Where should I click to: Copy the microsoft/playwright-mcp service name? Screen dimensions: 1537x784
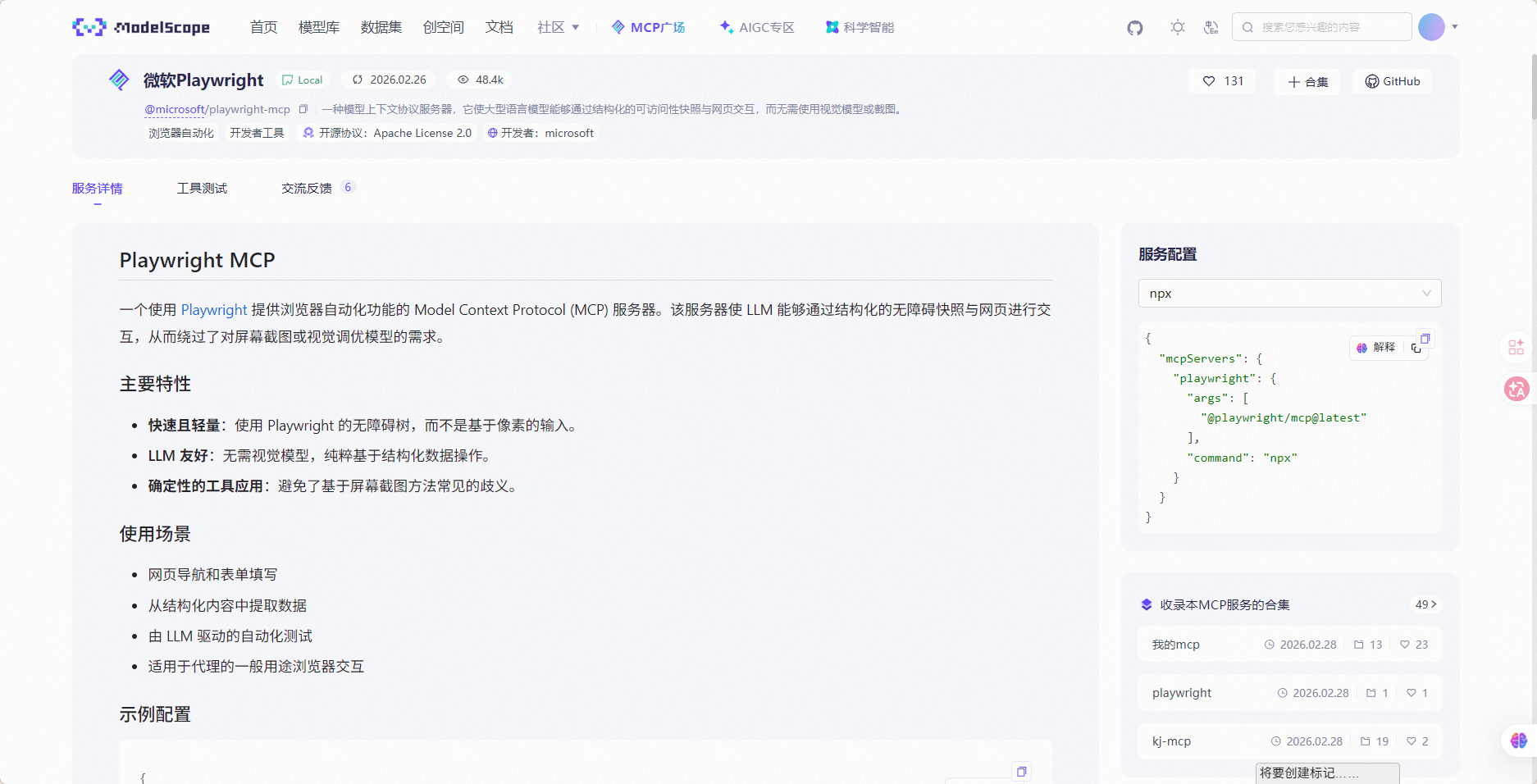(x=303, y=109)
